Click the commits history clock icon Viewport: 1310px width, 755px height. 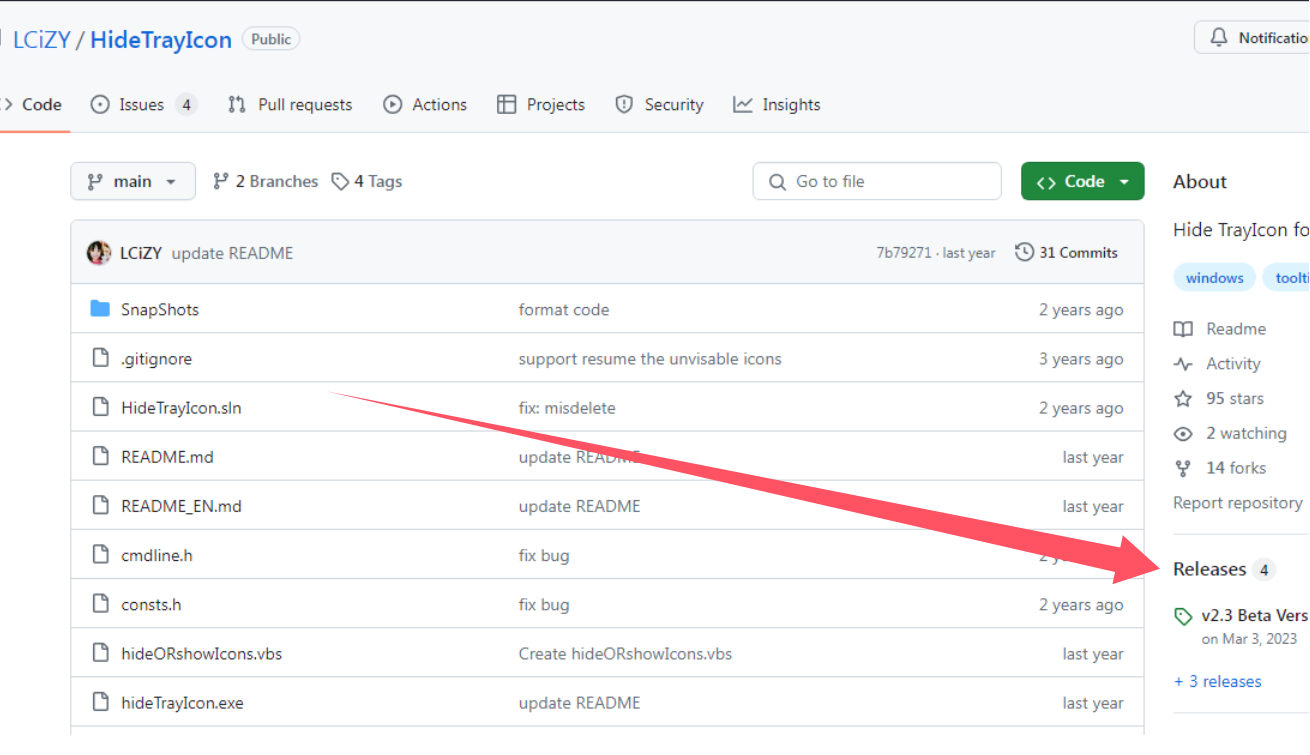pos(1024,252)
